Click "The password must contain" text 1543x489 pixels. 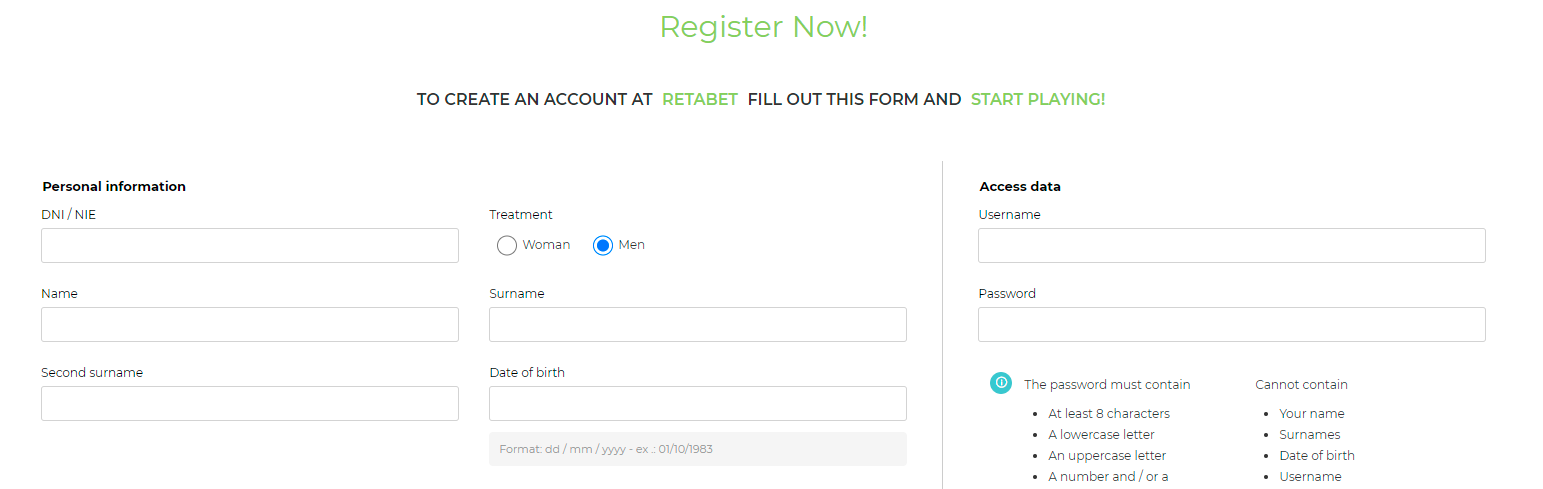pos(1107,385)
